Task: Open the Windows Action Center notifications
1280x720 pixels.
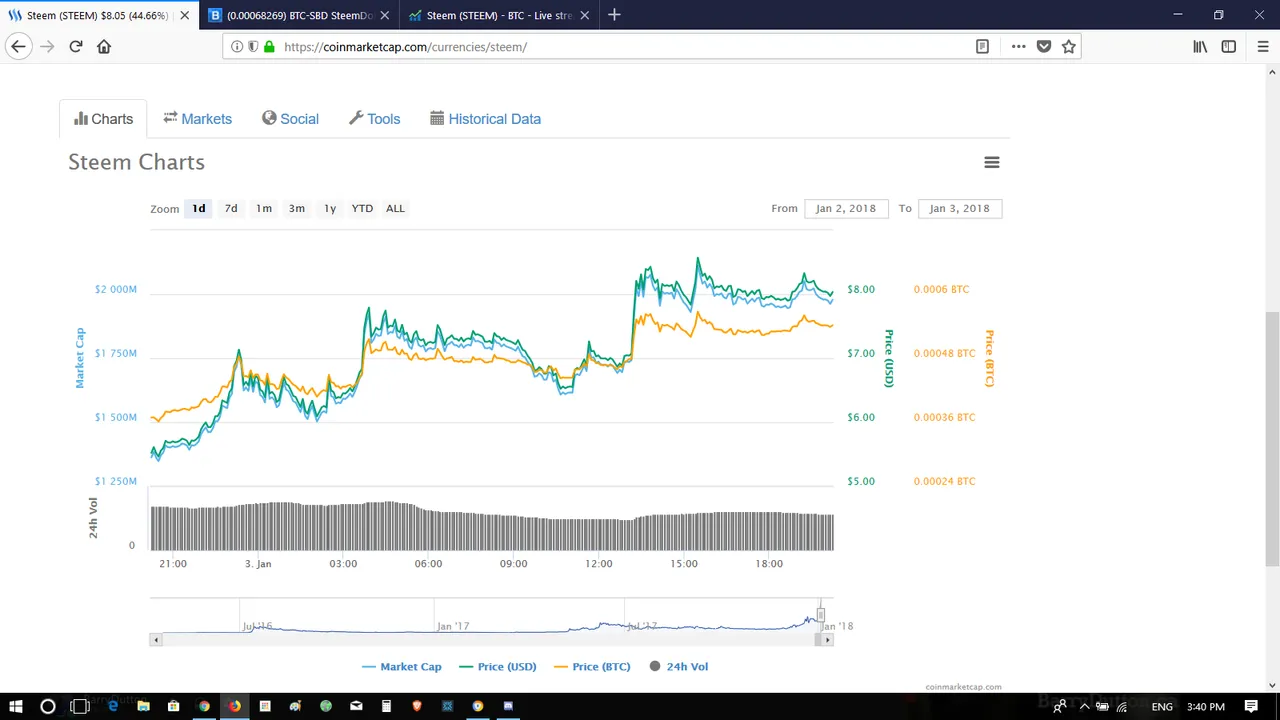Action: pyautogui.click(x=1251, y=706)
